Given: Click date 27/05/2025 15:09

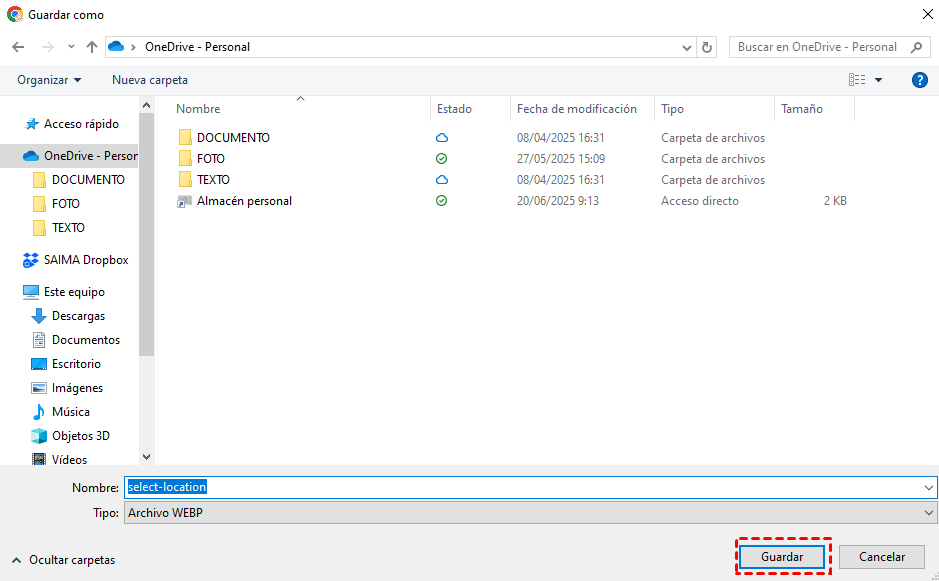Looking at the screenshot, I should (x=561, y=159).
